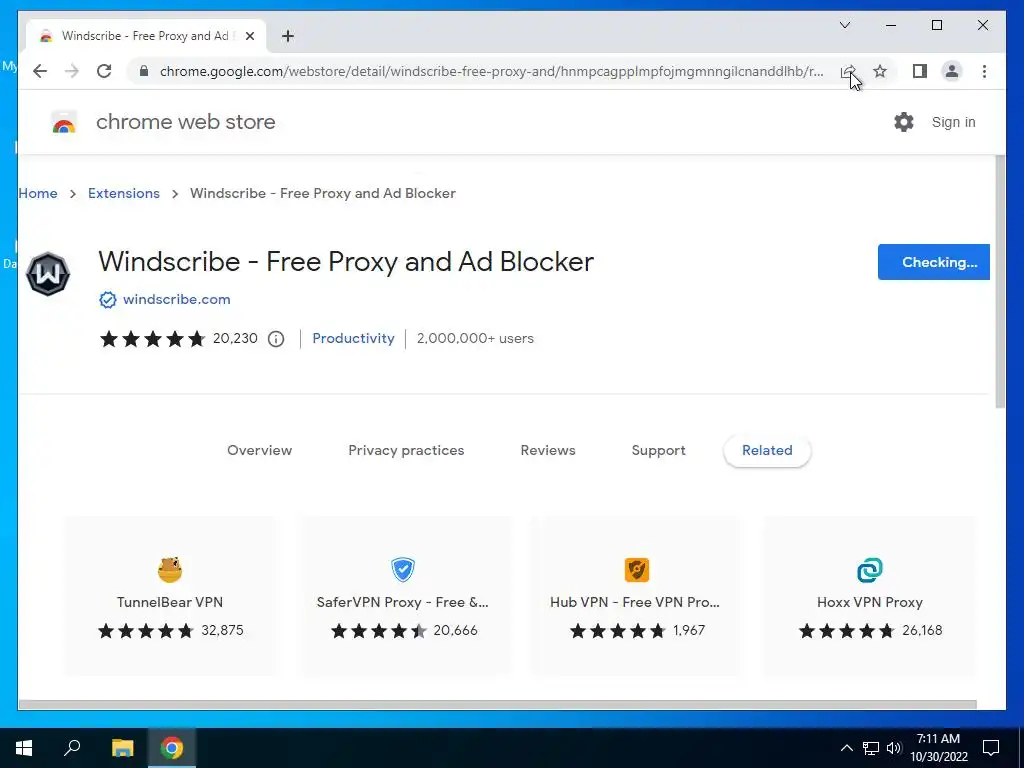
Task: Open the tab search chevron
Action: pos(844,25)
